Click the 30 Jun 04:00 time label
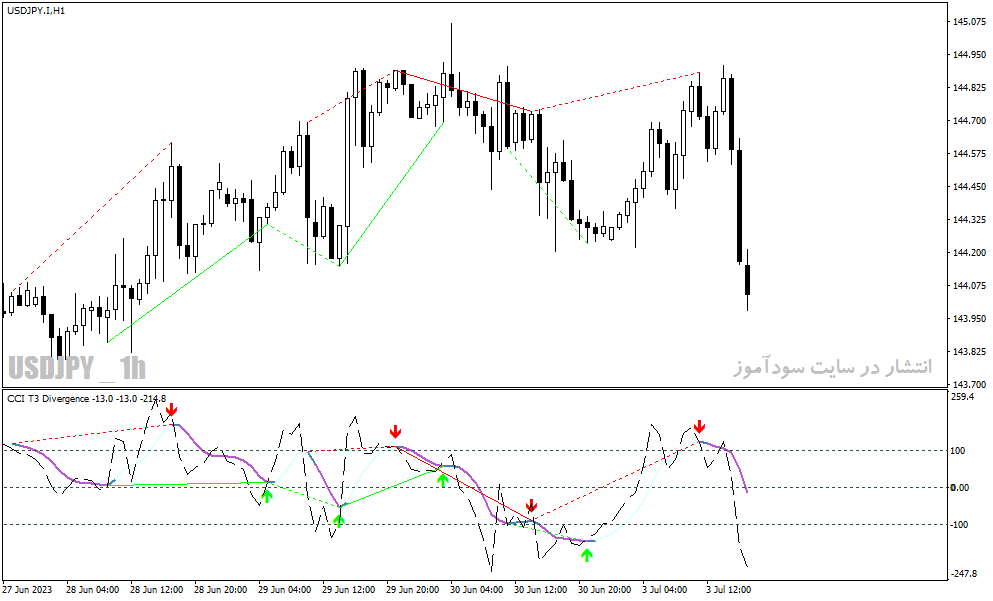Image resolution: width=993 pixels, height=601 pixels. click(x=477, y=590)
